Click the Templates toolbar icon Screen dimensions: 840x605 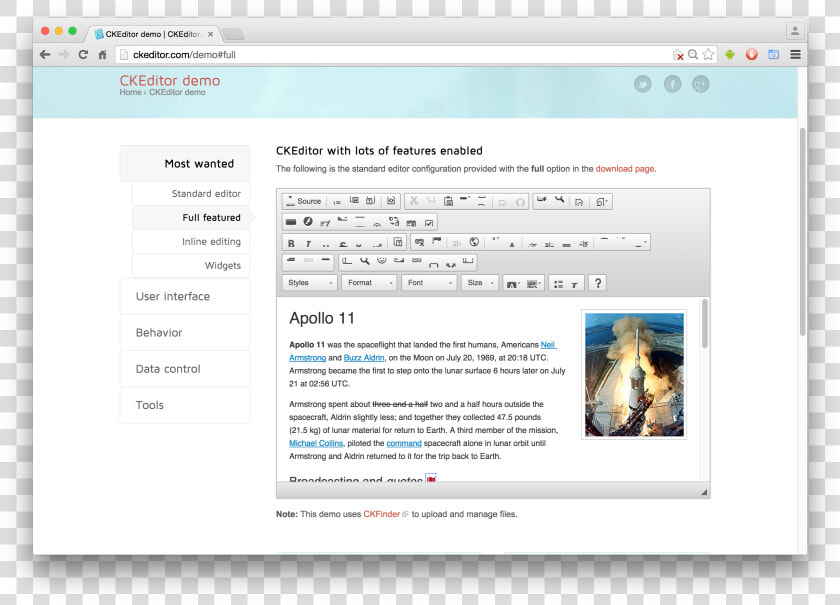coord(391,201)
